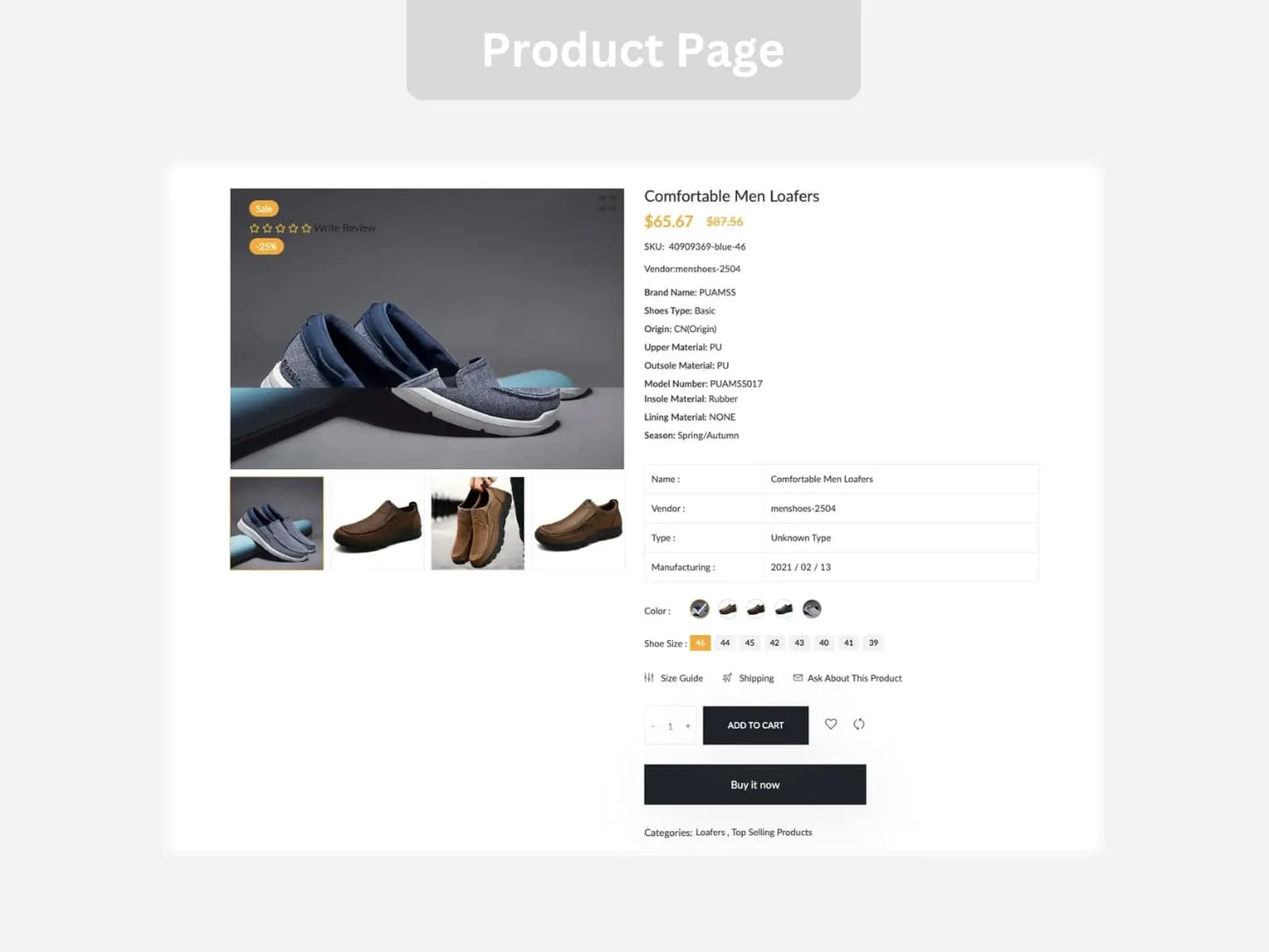The width and height of the screenshot is (1269, 952).
Task: Decrease quantity with minus button
Action: pyautogui.click(x=653, y=726)
